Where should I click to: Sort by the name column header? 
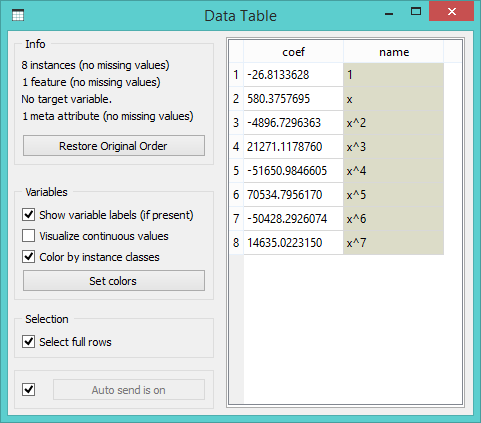pos(393,52)
